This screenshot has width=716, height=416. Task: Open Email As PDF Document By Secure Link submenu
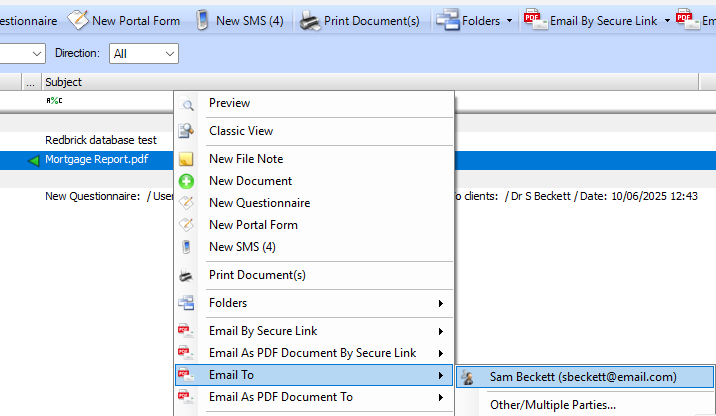click(312, 353)
